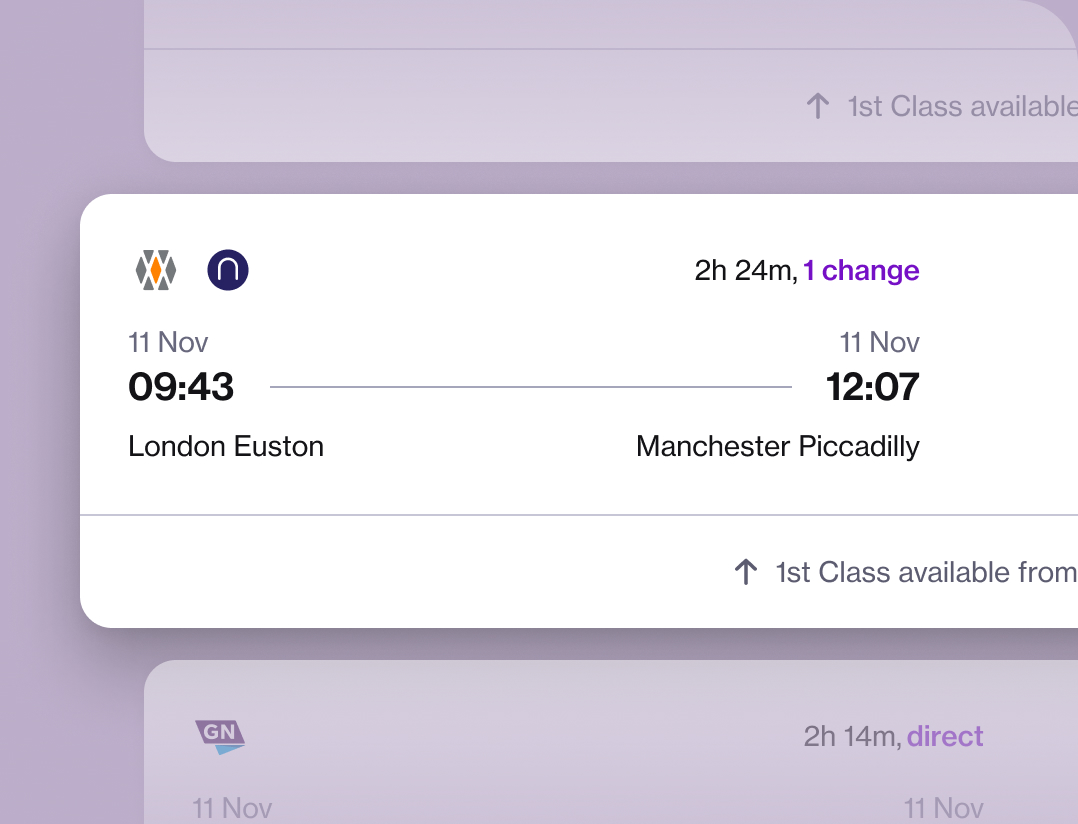Click "1st Class available" in the topmost card
Viewport: 1078px width, 824px height.
[961, 106]
